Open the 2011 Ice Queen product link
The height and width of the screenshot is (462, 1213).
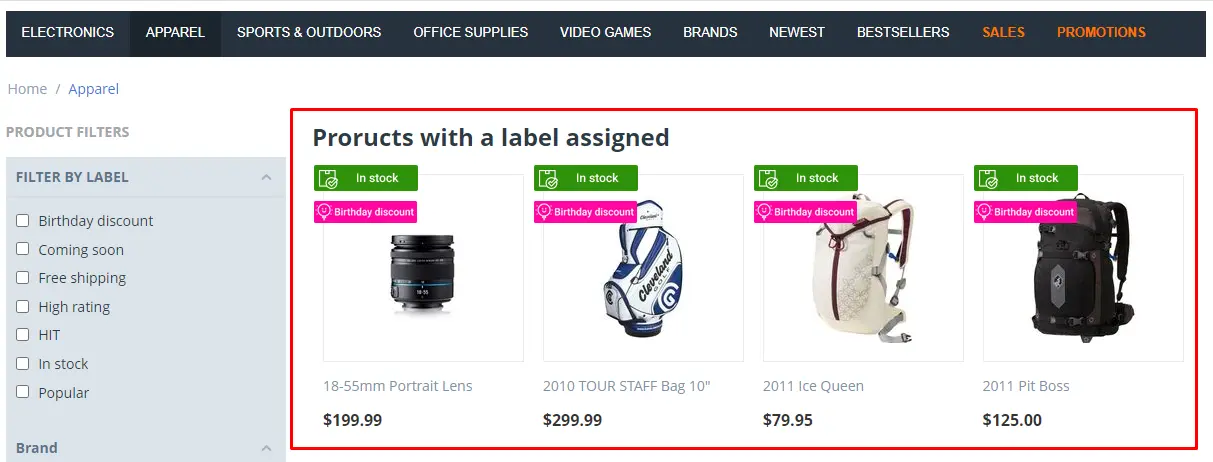pyautogui.click(x=813, y=386)
